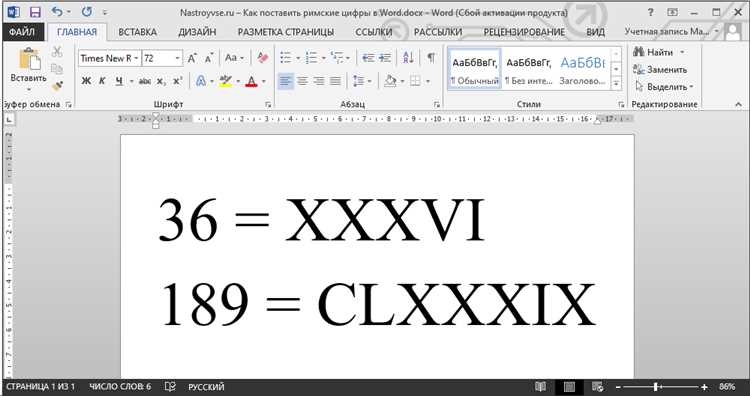
Task: Open the ФАЙЛ menu
Action: [22, 32]
